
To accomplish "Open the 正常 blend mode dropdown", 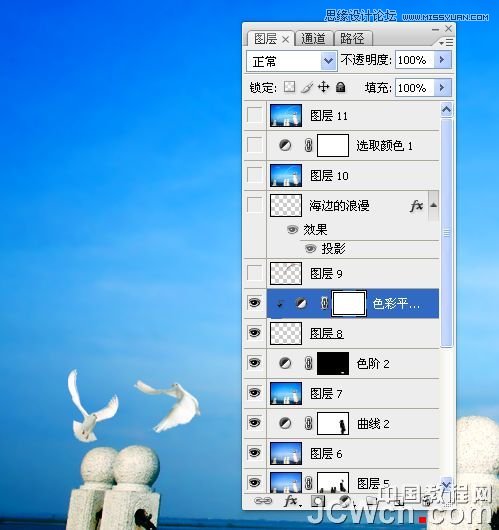I will tap(292, 61).
